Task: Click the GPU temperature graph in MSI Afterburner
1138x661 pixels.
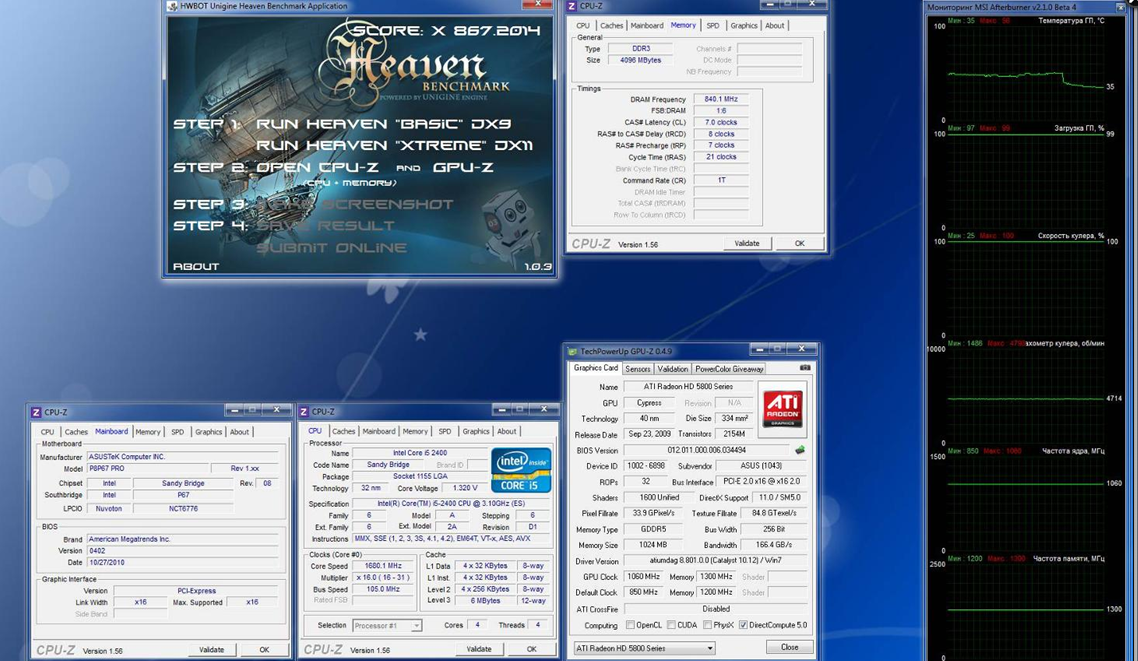Action: tap(1026, 73)
